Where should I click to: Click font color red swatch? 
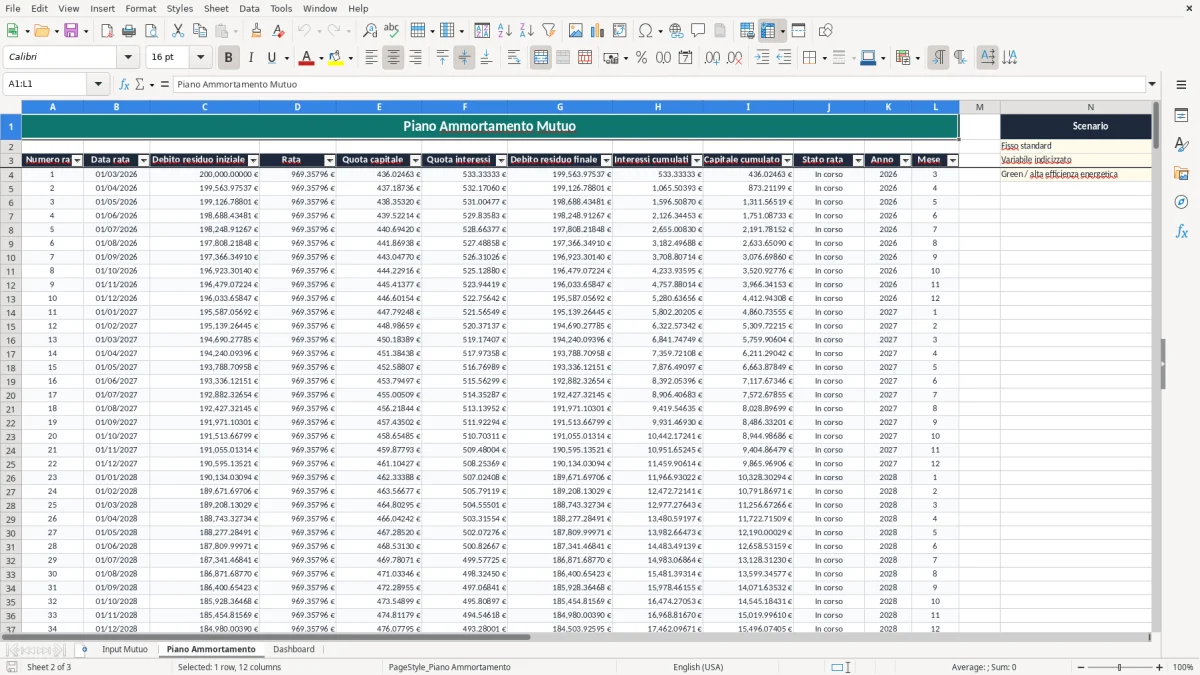pos(305,58)
